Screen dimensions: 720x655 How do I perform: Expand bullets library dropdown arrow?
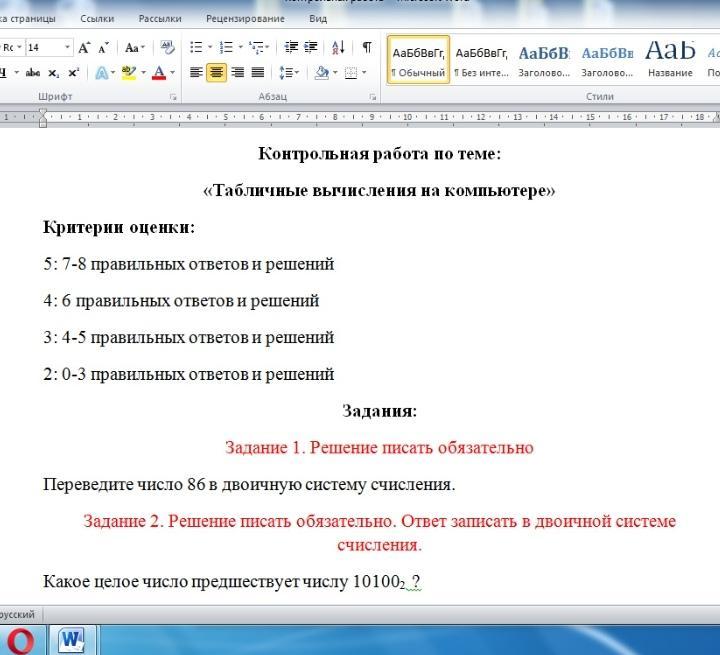(210, 47)
